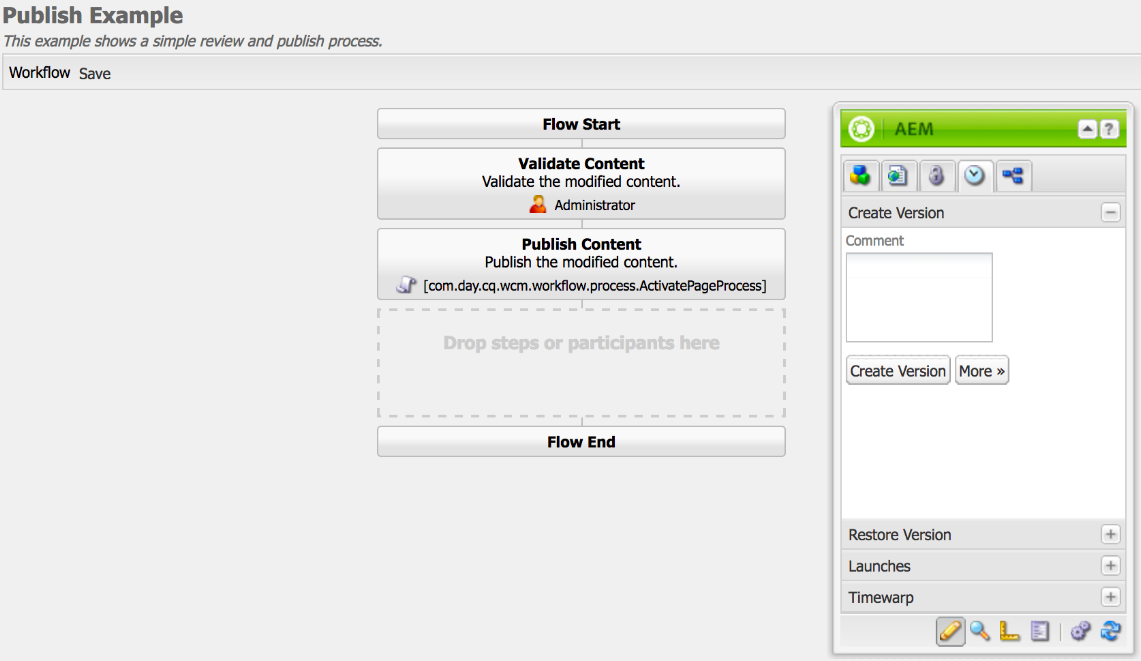
Task: Select the lock (Information) tab in Sidekick
Action: 937,176
